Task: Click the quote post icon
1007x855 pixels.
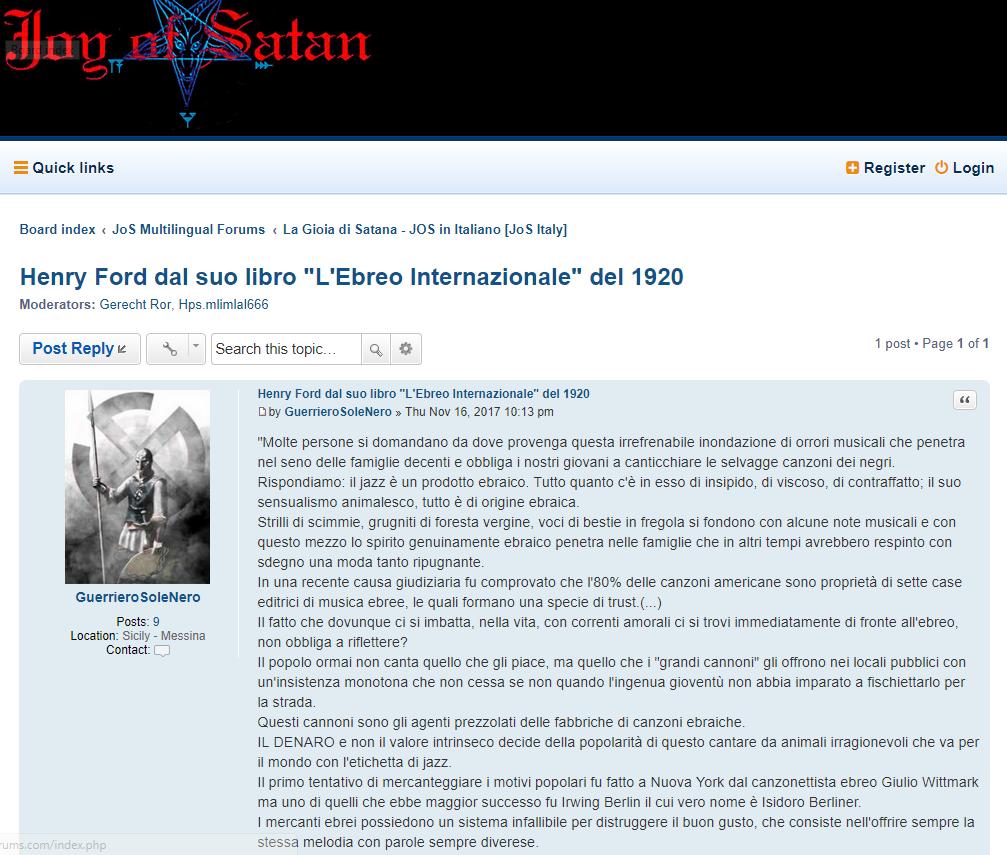Action: tap(965, 400)
